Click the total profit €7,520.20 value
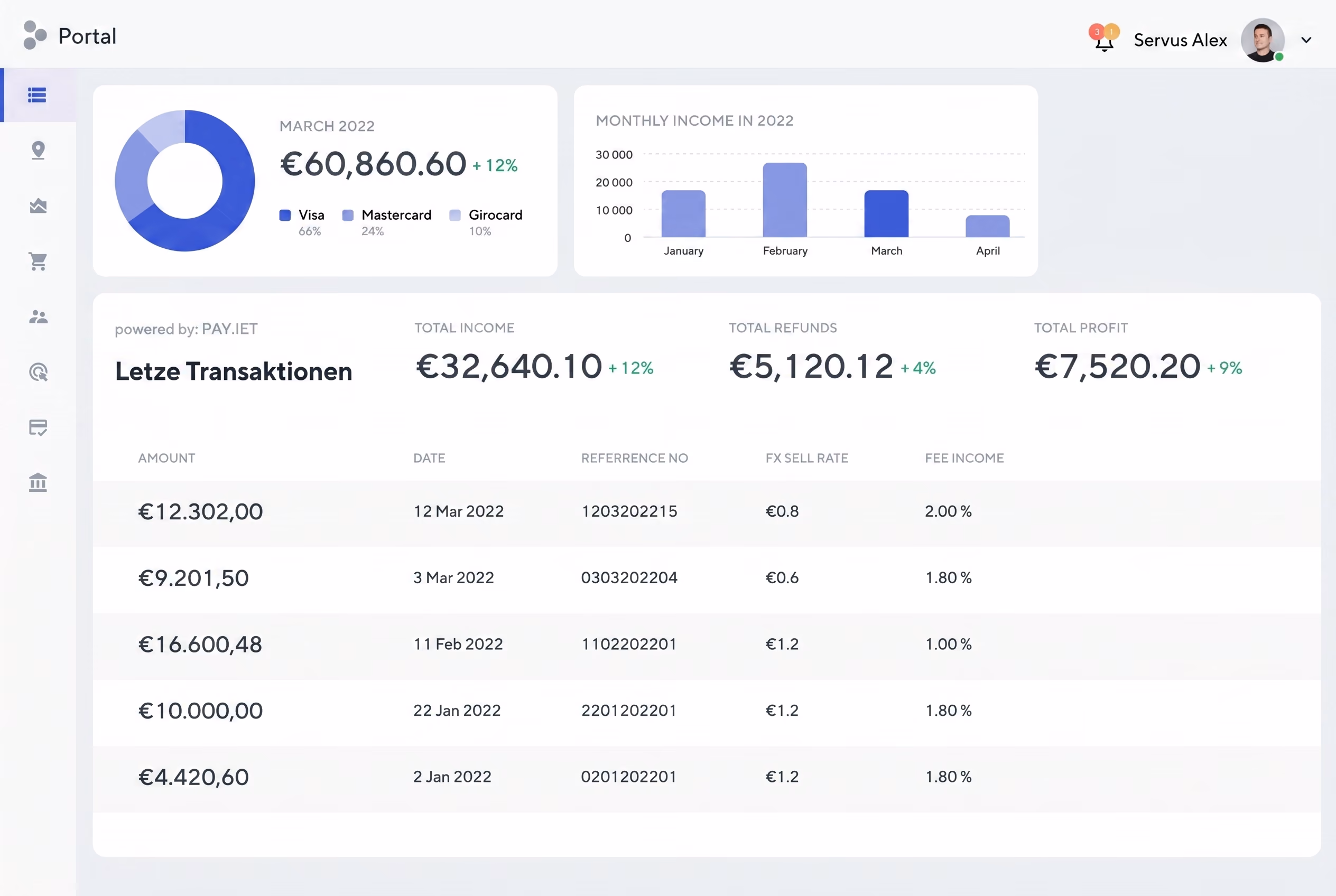 pos(1118,366)
